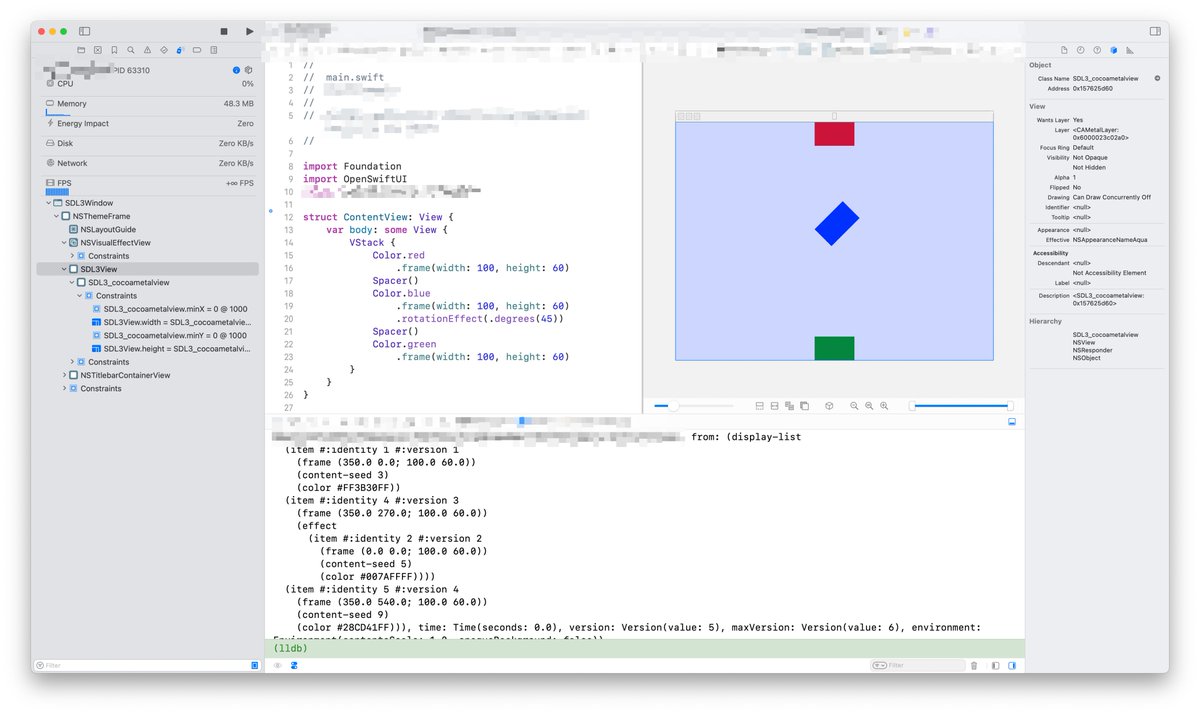Stop the running scheme with Stop button
The height and width of the screenshot is (714, 1200).
point(224,32)
